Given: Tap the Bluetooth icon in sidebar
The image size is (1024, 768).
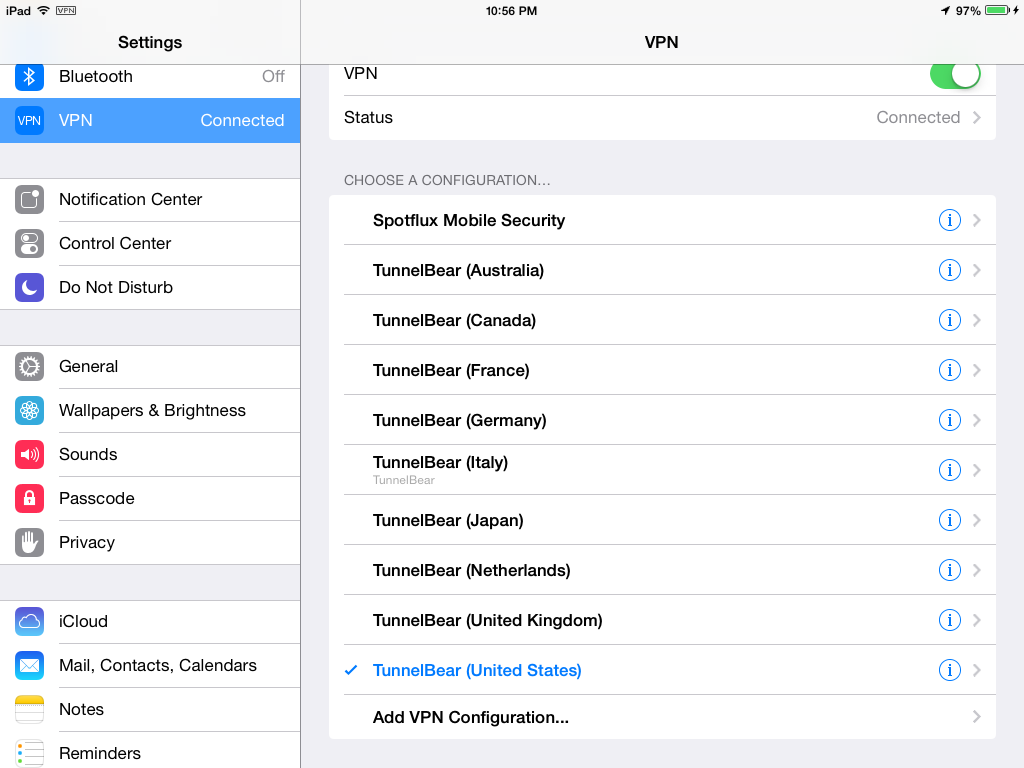Looking at the screenshot, I should [x=29, y=76].
